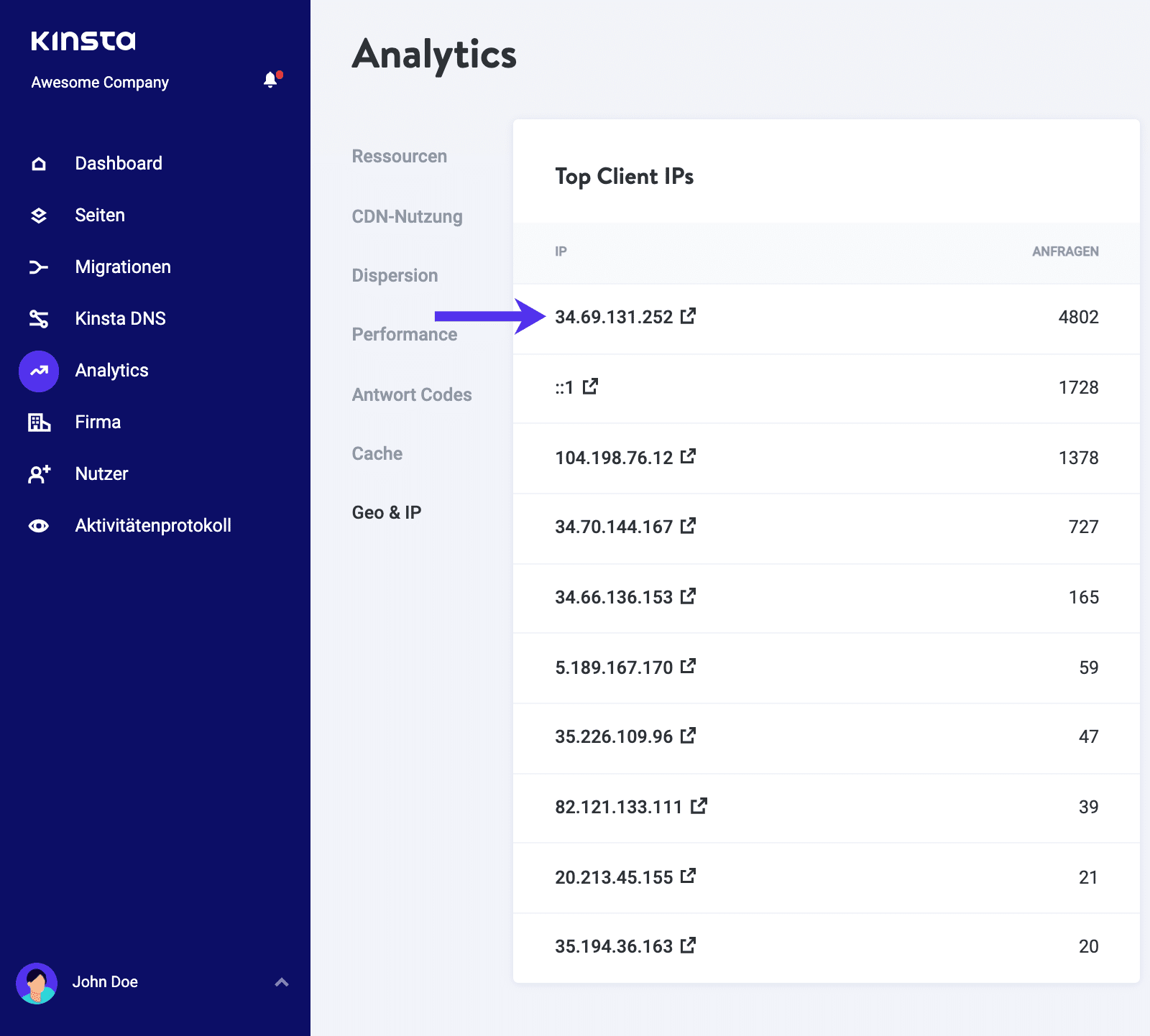Click the Analytics trend icon
The width and height of the screenshot is (1150, 1036).
pos(39,371)
